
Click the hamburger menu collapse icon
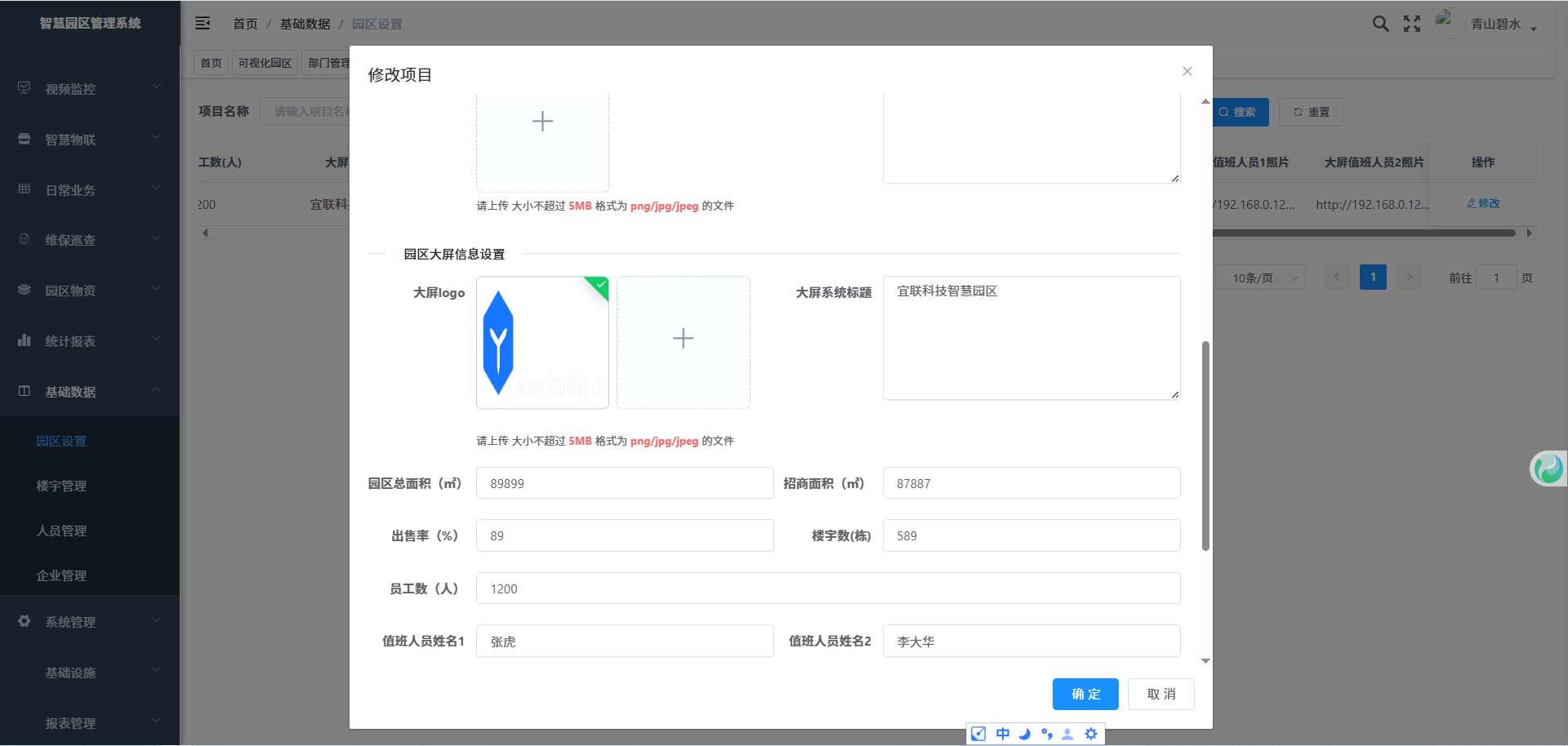pyautogui.click(x=203, y=24)
